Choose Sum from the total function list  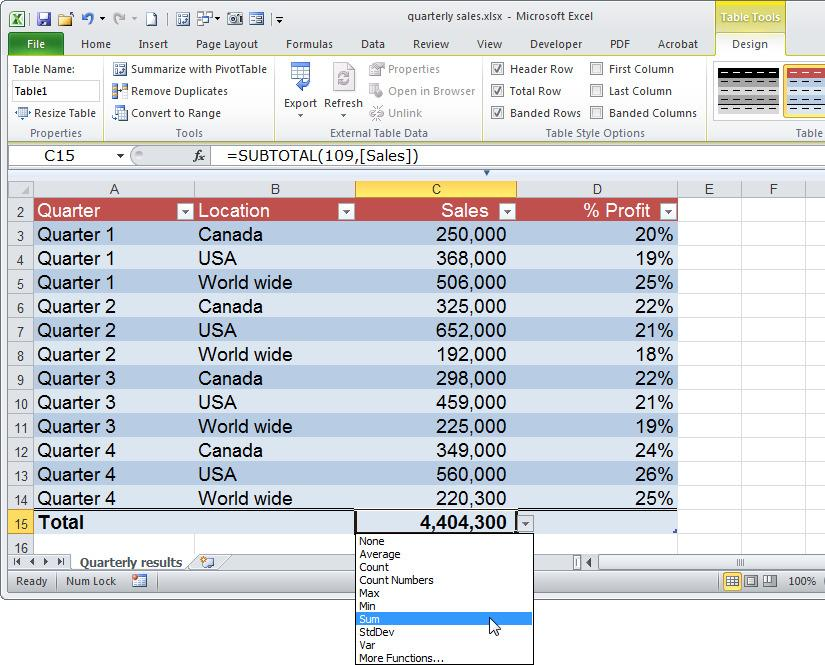click(444, 619)
